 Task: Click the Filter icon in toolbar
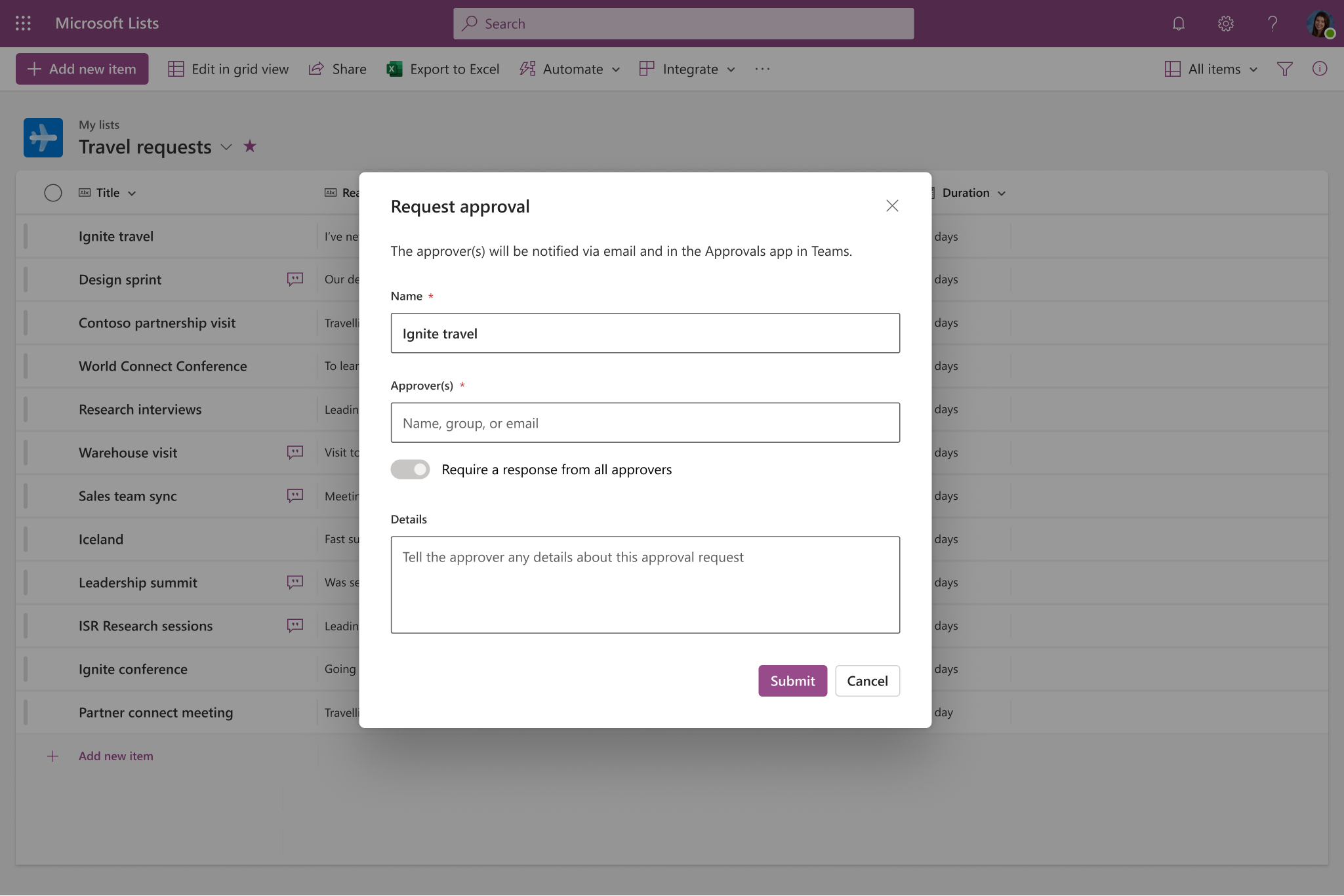pos(1284,68)
